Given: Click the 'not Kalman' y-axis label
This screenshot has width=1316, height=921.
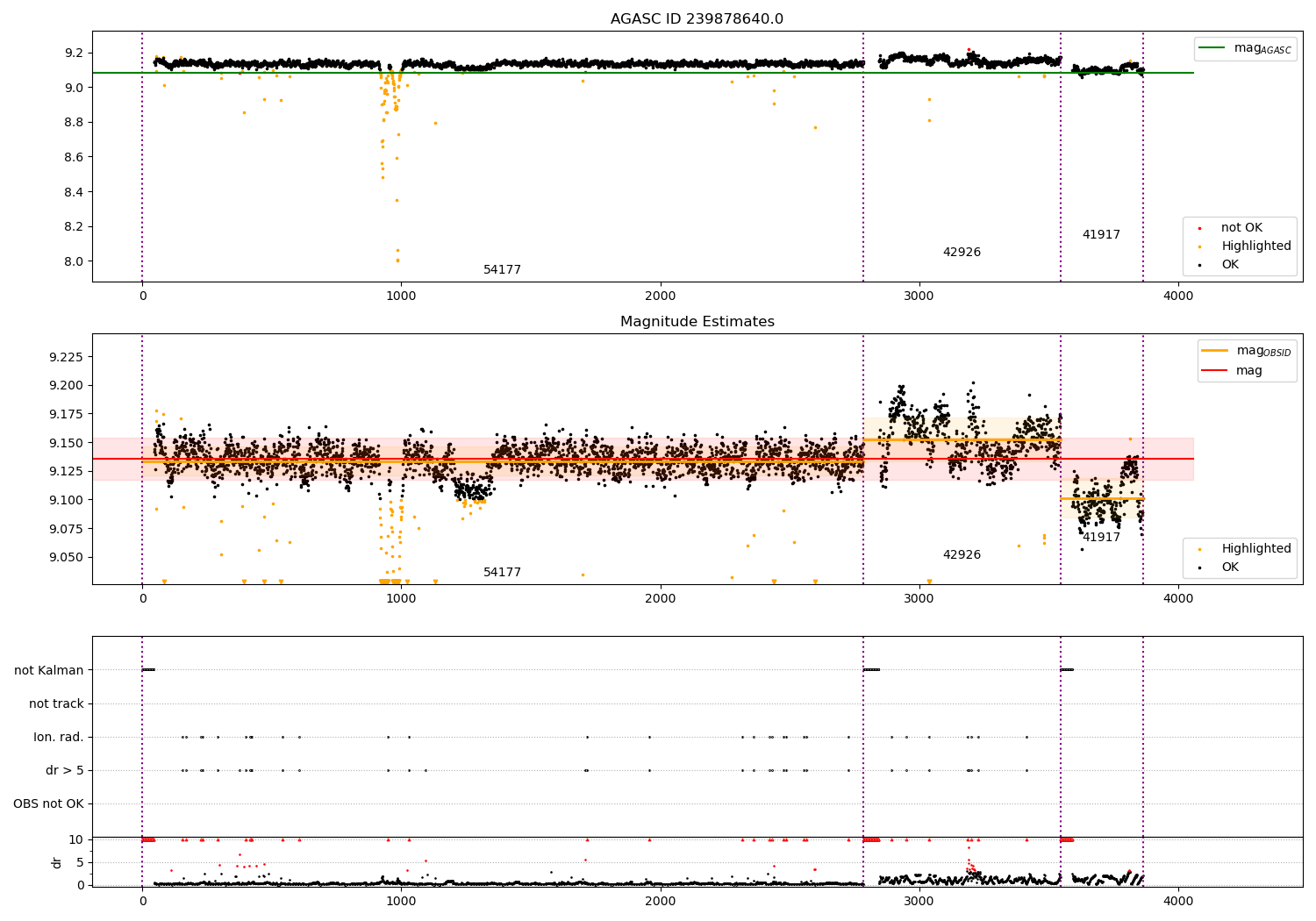Looking at the screenshot, I should point(49,670).
